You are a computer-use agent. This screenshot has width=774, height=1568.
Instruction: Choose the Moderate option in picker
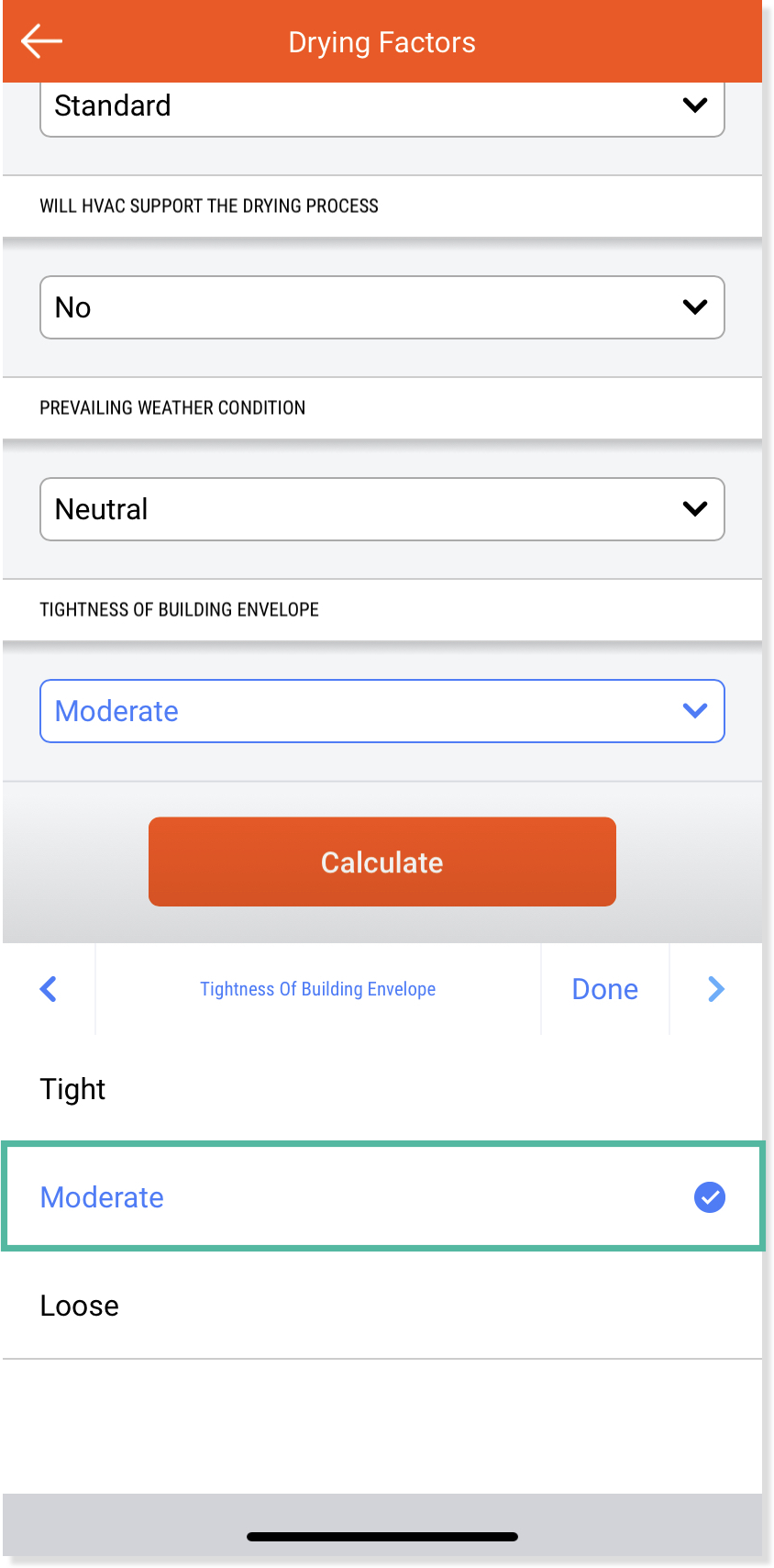pos(103,1197)
